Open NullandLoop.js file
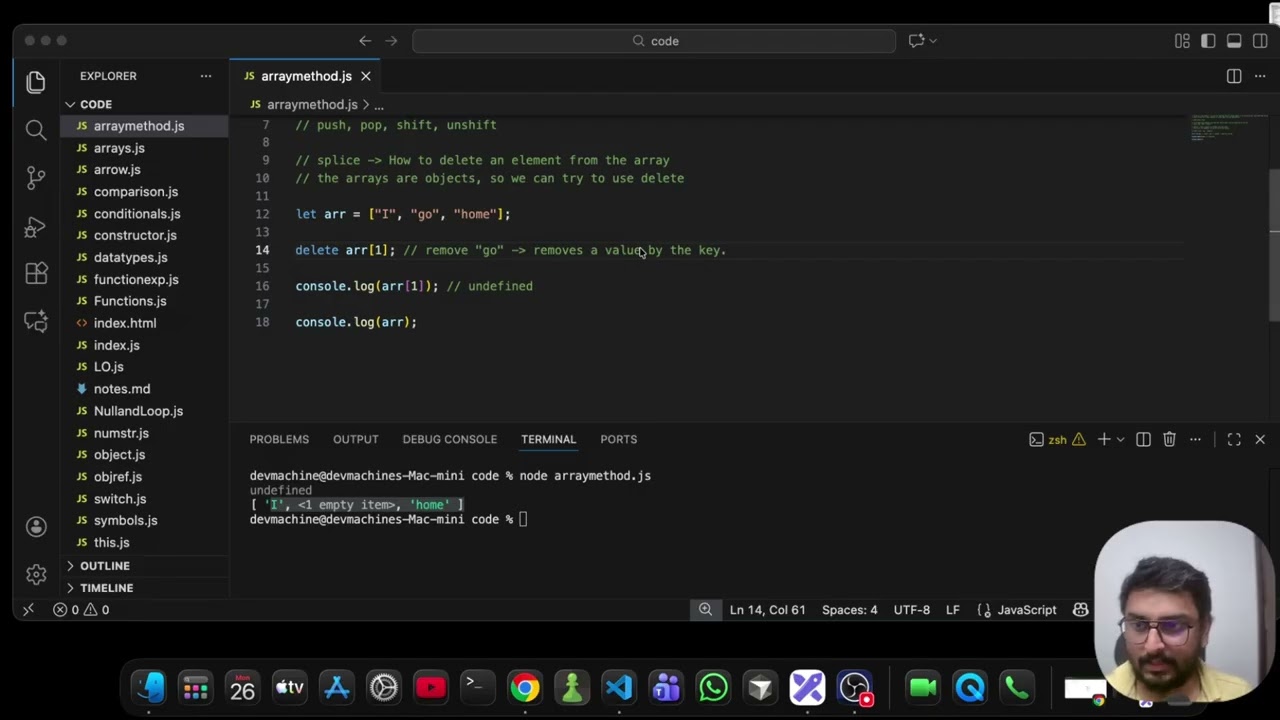The width and height of the screenshot is (1280, 720). click(138, 411)
